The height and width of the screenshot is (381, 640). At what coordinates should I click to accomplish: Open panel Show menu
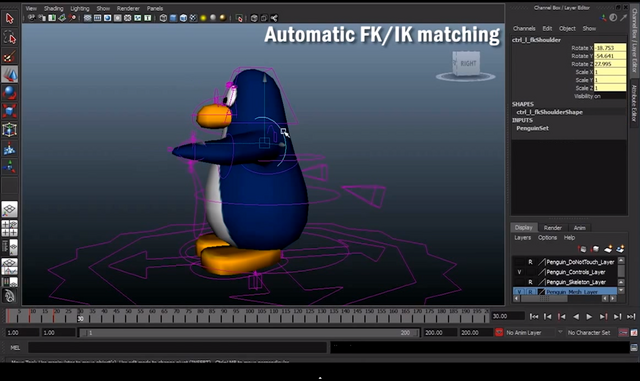(x=103, y=8)
